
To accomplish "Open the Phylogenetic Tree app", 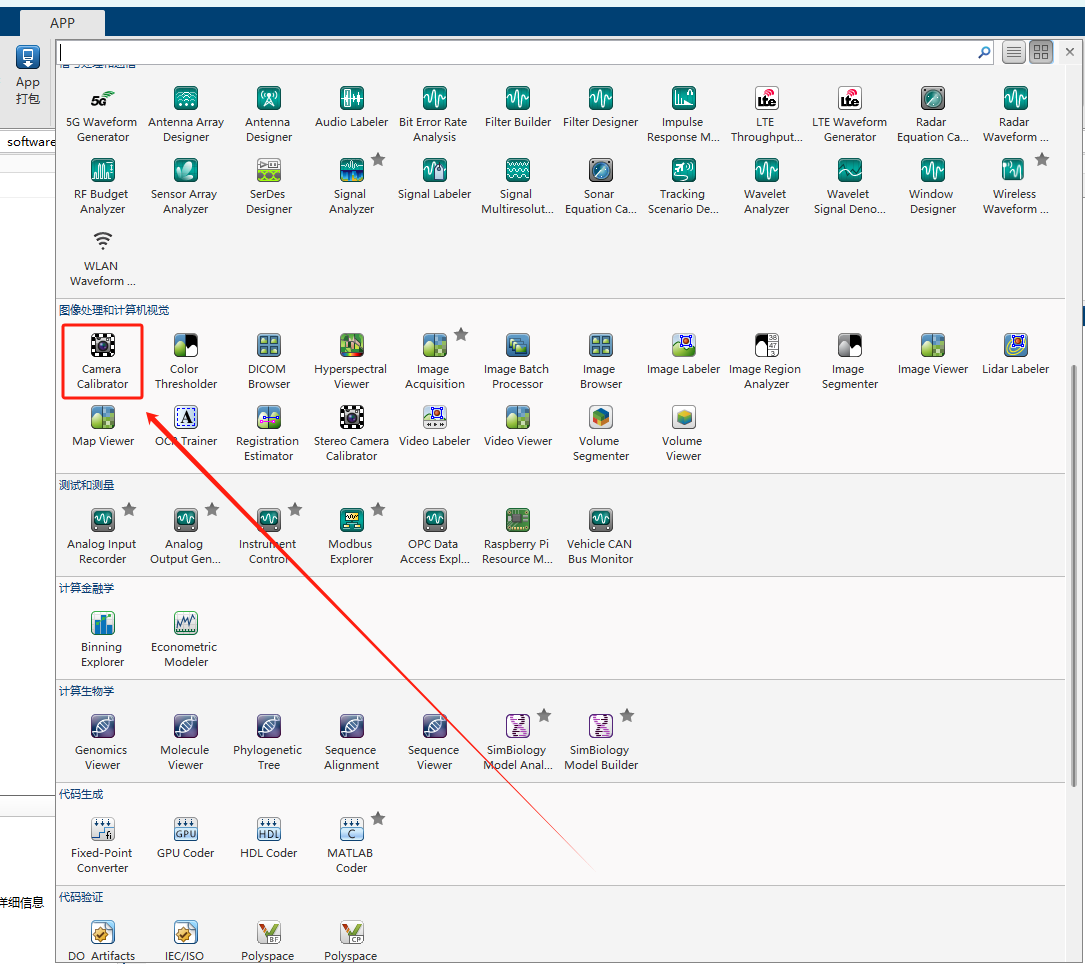I will pyautogui.click(x=268, y=743).
